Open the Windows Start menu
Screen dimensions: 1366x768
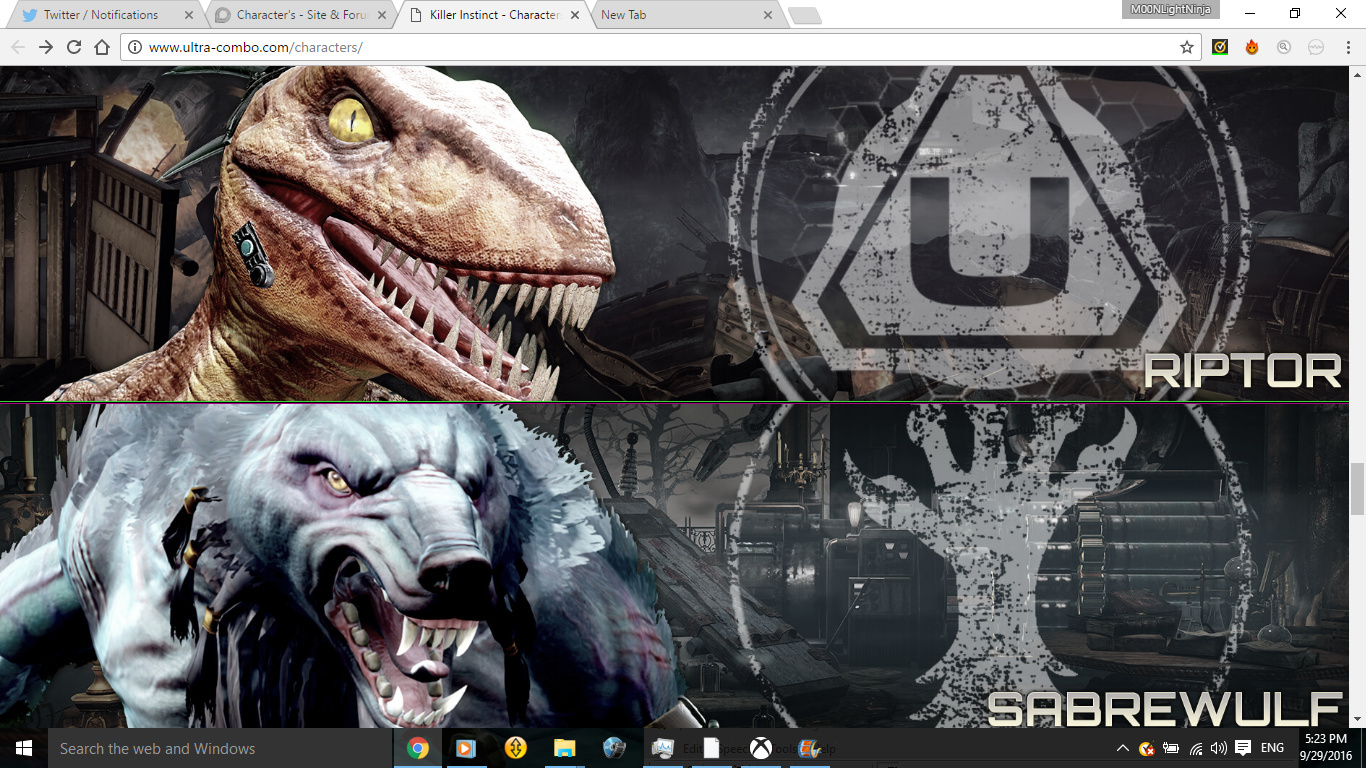pyautogui.click(x=23, y=748)
